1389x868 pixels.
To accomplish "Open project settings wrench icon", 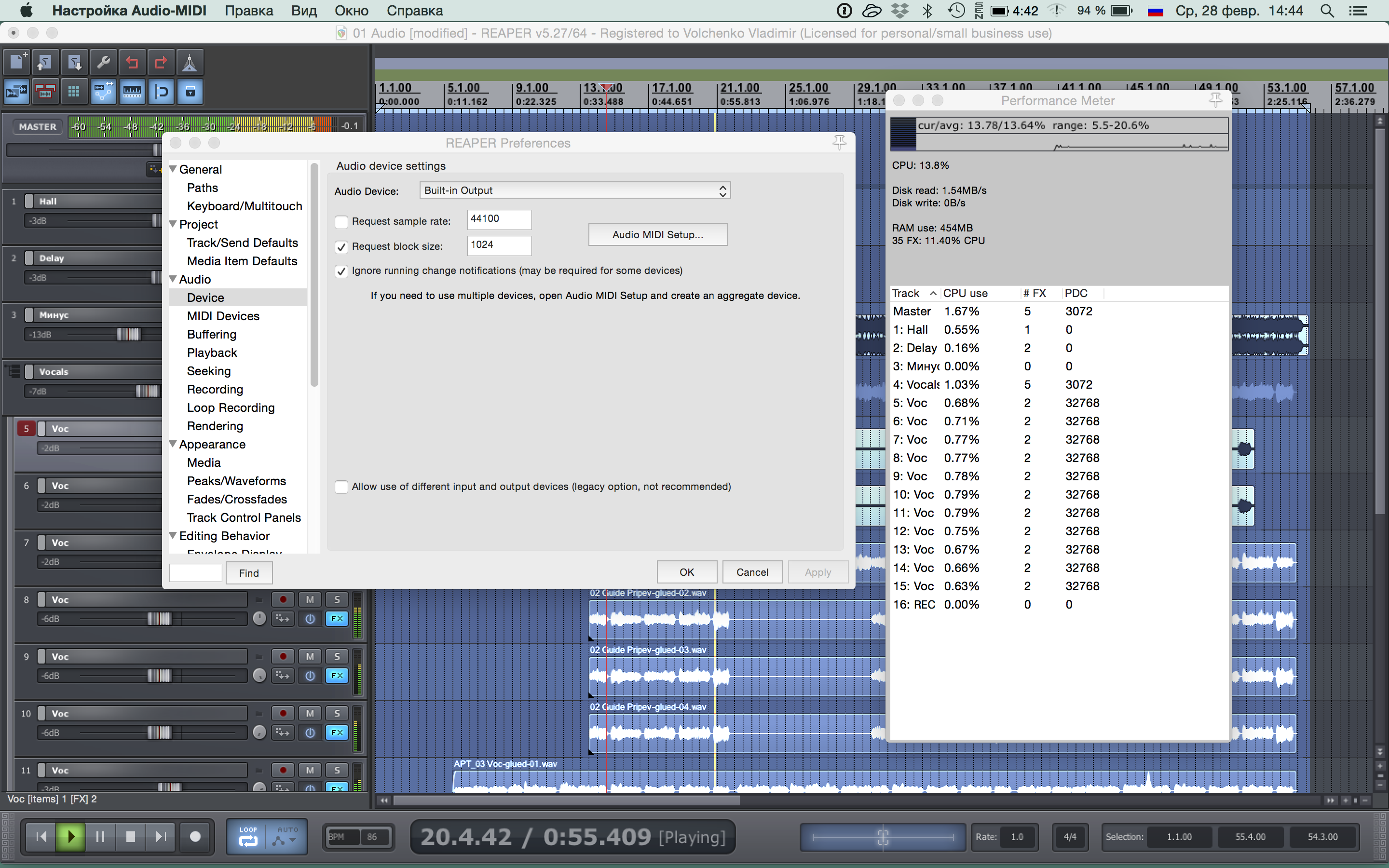I will coord(103,62).
